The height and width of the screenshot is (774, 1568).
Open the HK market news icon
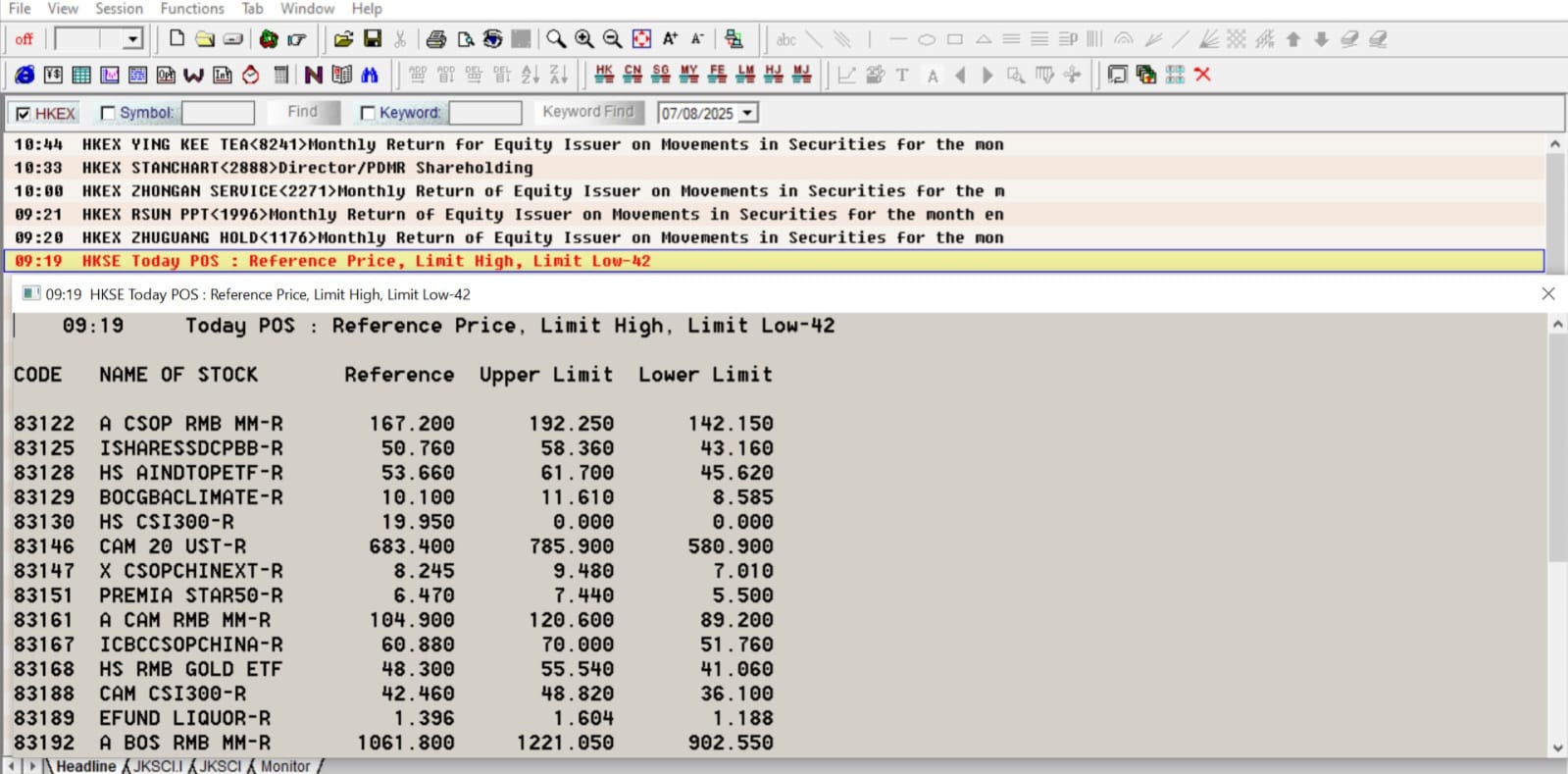(604, 75)
